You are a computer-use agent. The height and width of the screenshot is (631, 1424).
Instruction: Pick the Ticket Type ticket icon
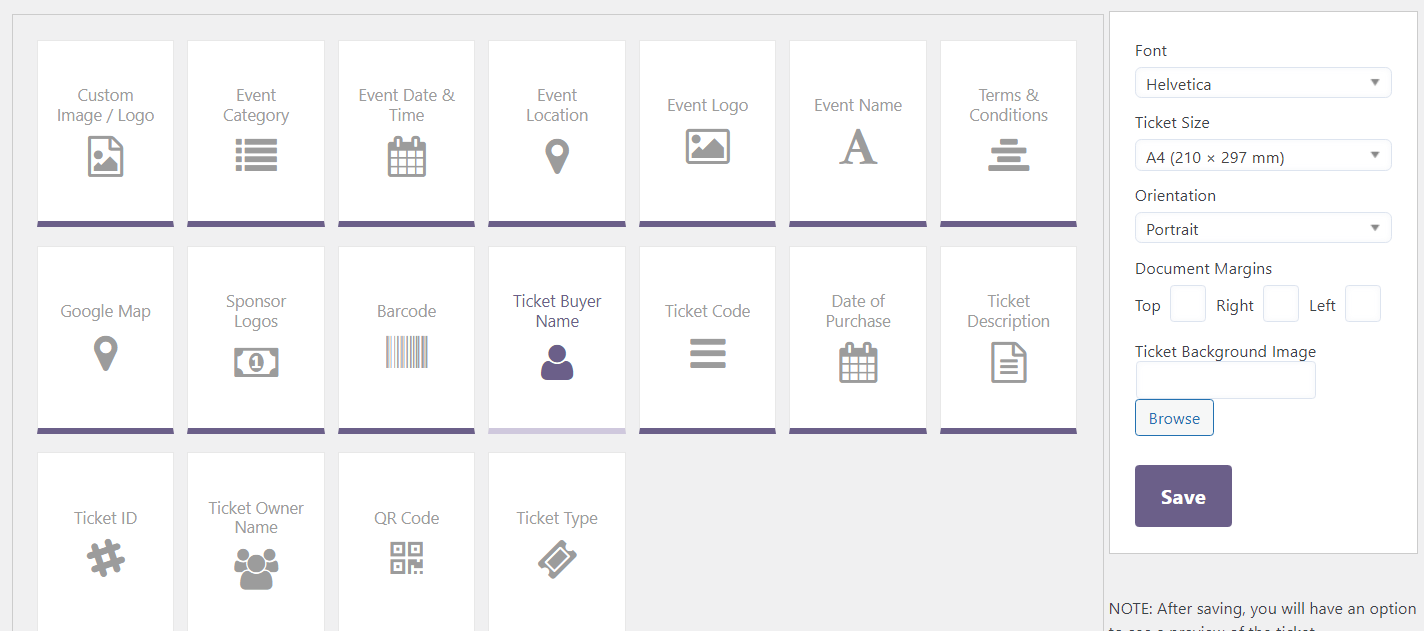[x=557, y=559]
